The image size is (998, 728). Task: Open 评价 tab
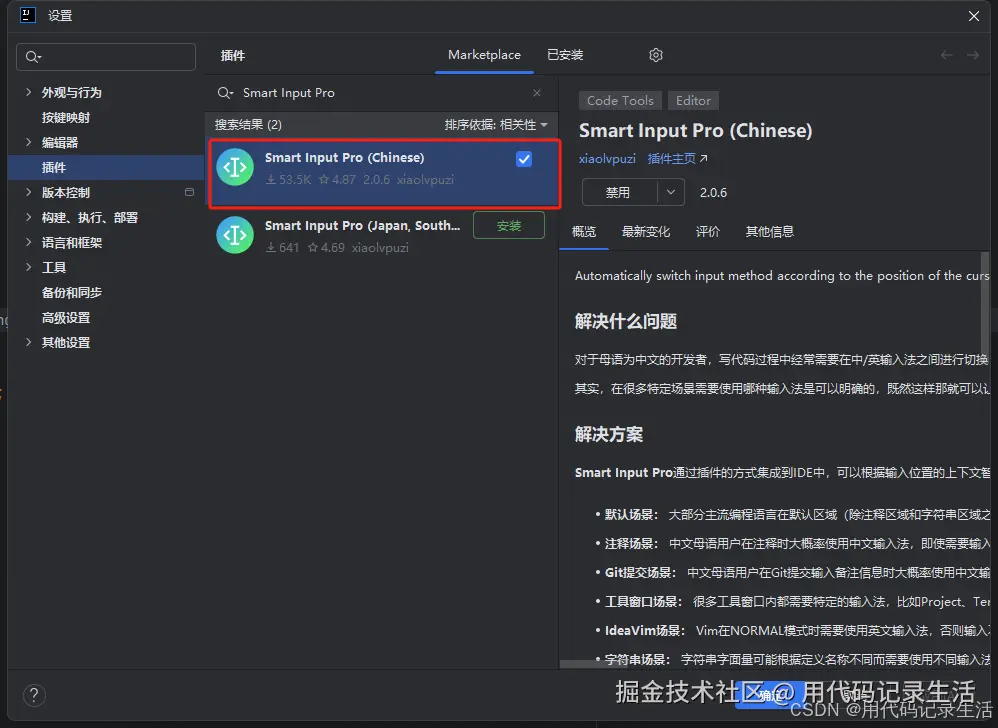(x=708, y=232)
